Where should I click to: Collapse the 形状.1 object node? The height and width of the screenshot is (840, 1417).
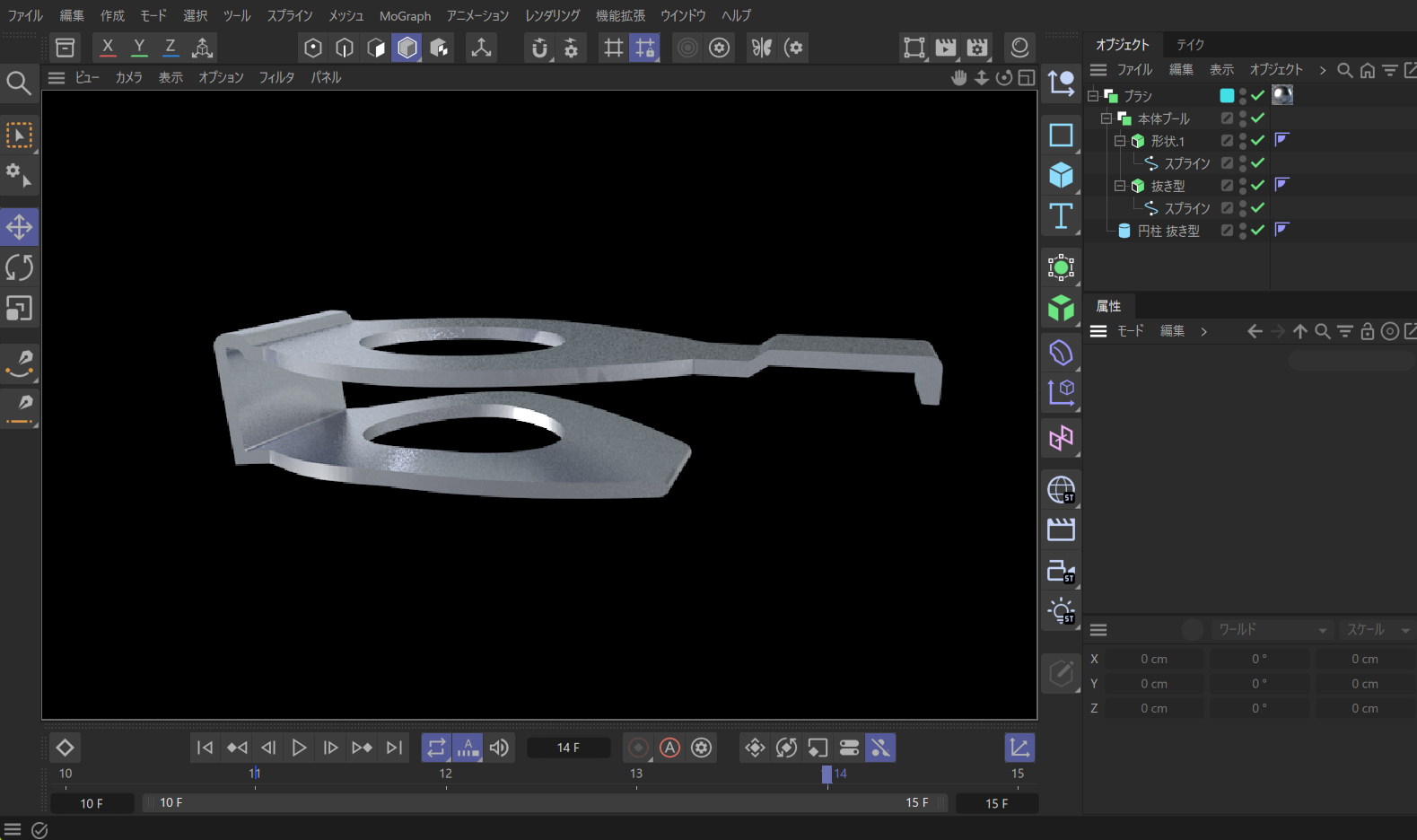click(x=1120, y=141)
